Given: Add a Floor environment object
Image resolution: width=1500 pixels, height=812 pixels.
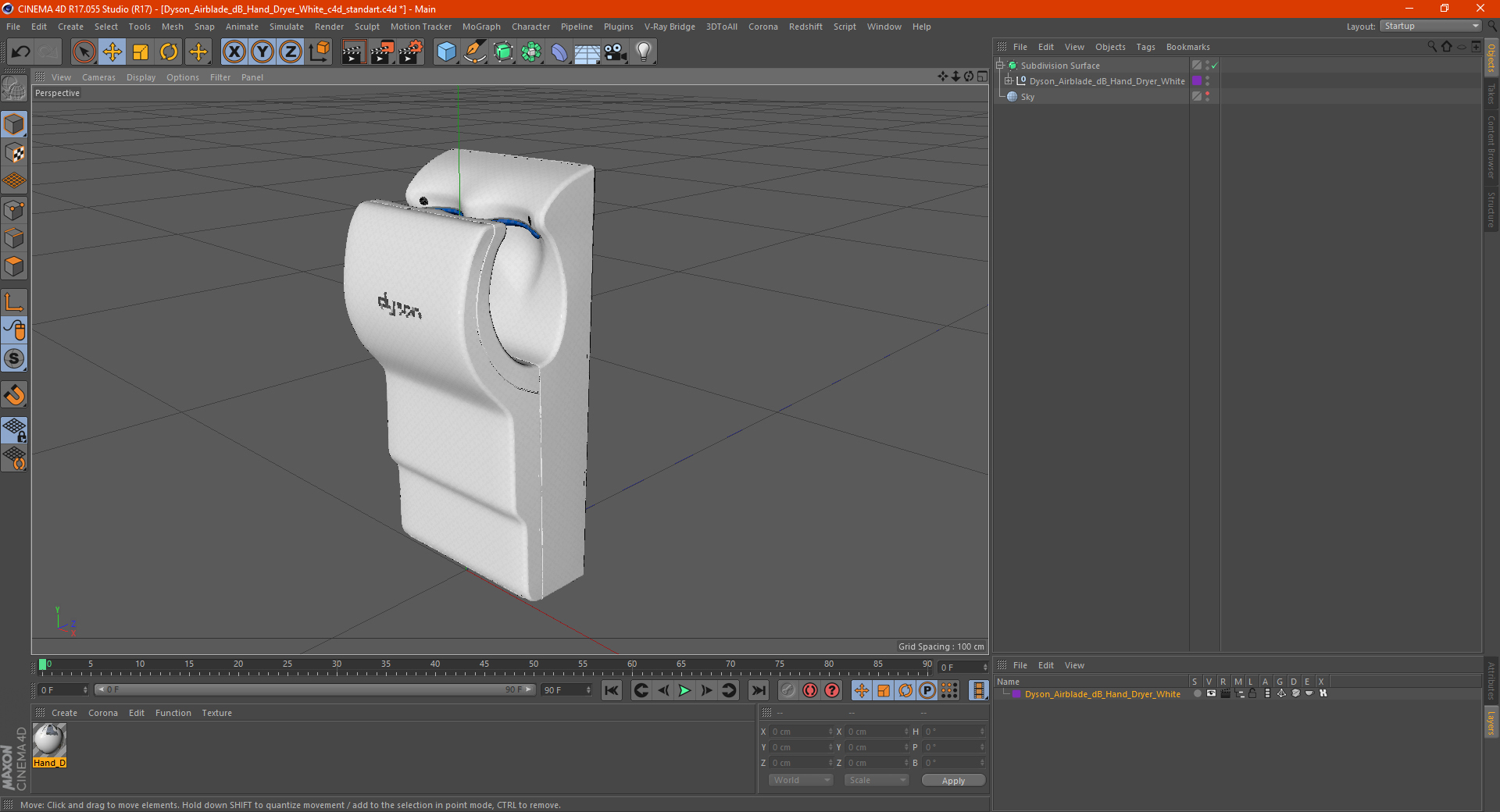Looking at the screenshot, I should [587, 52].
